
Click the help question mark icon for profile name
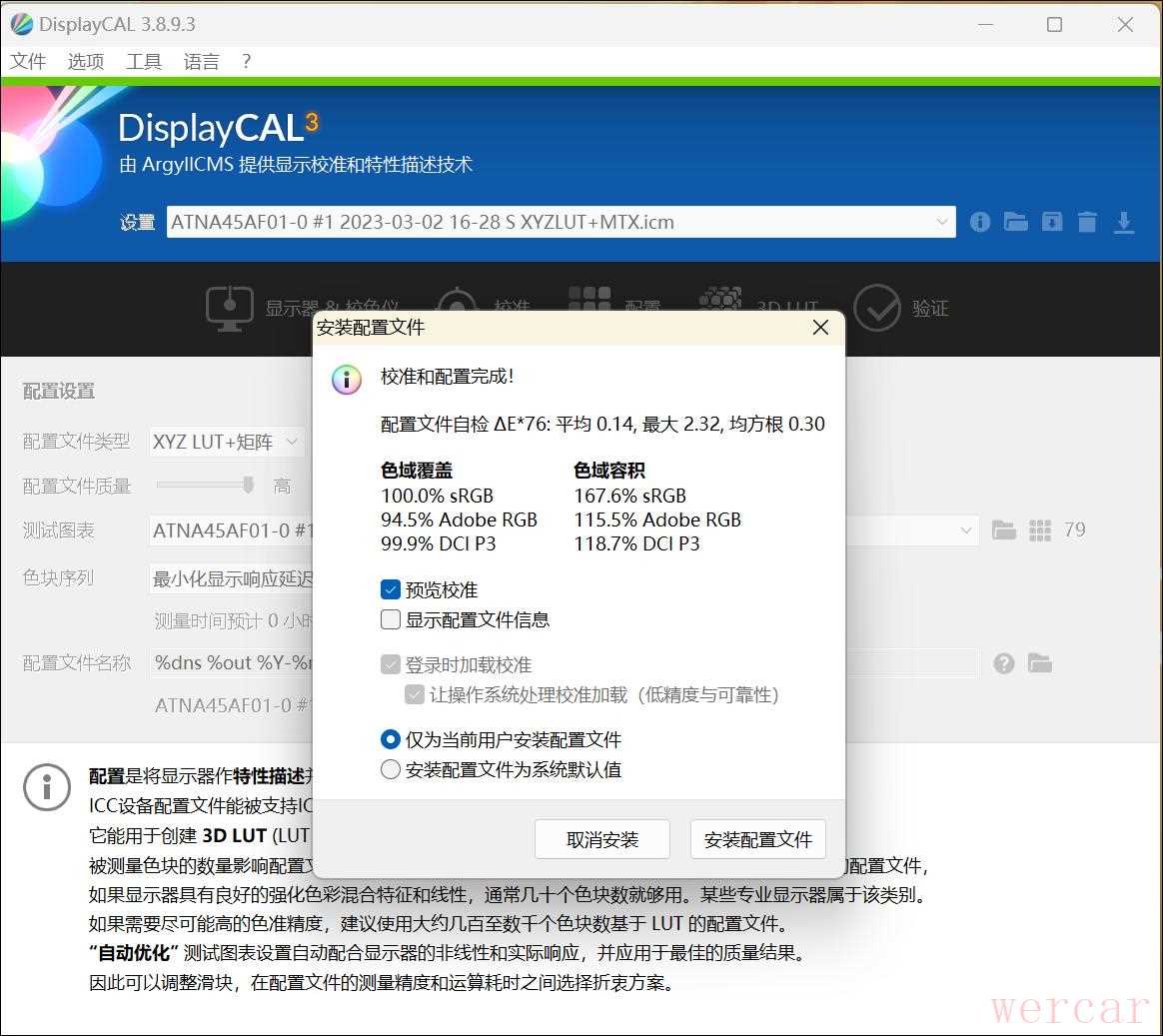click(x=1004, y=663)
